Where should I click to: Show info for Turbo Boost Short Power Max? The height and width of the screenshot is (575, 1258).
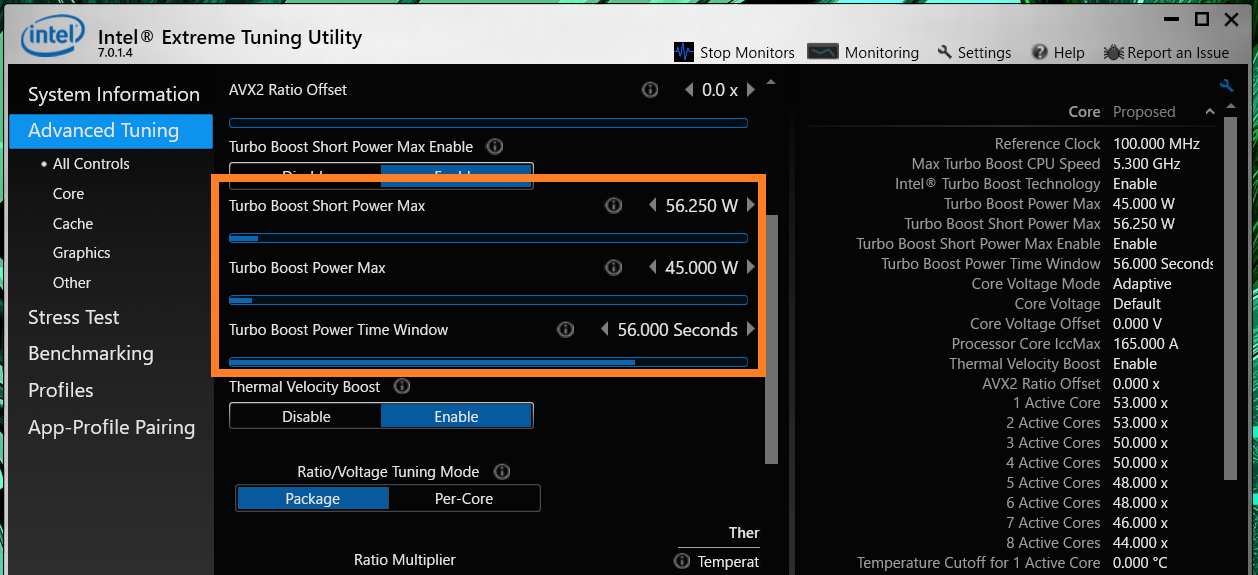pyautogui.click(x=614, y=206)
